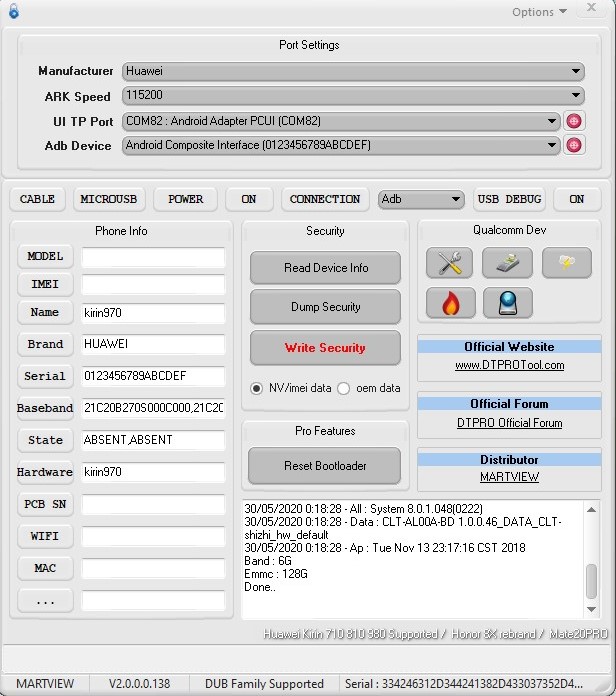Click the flame icon in Qualcomm Dev

tap(450, 303)
